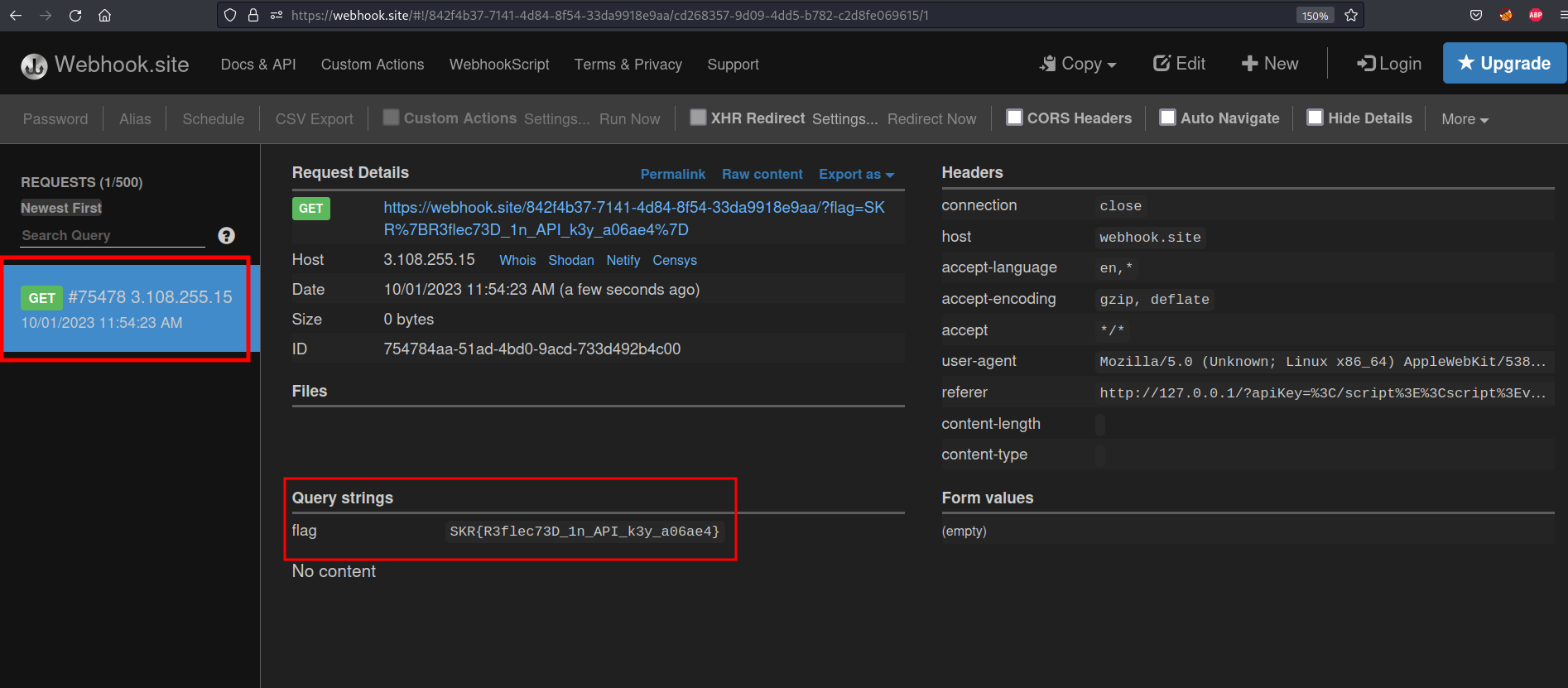Click the browser address bar URL
1568x688 pixels.
pos(610,15)
